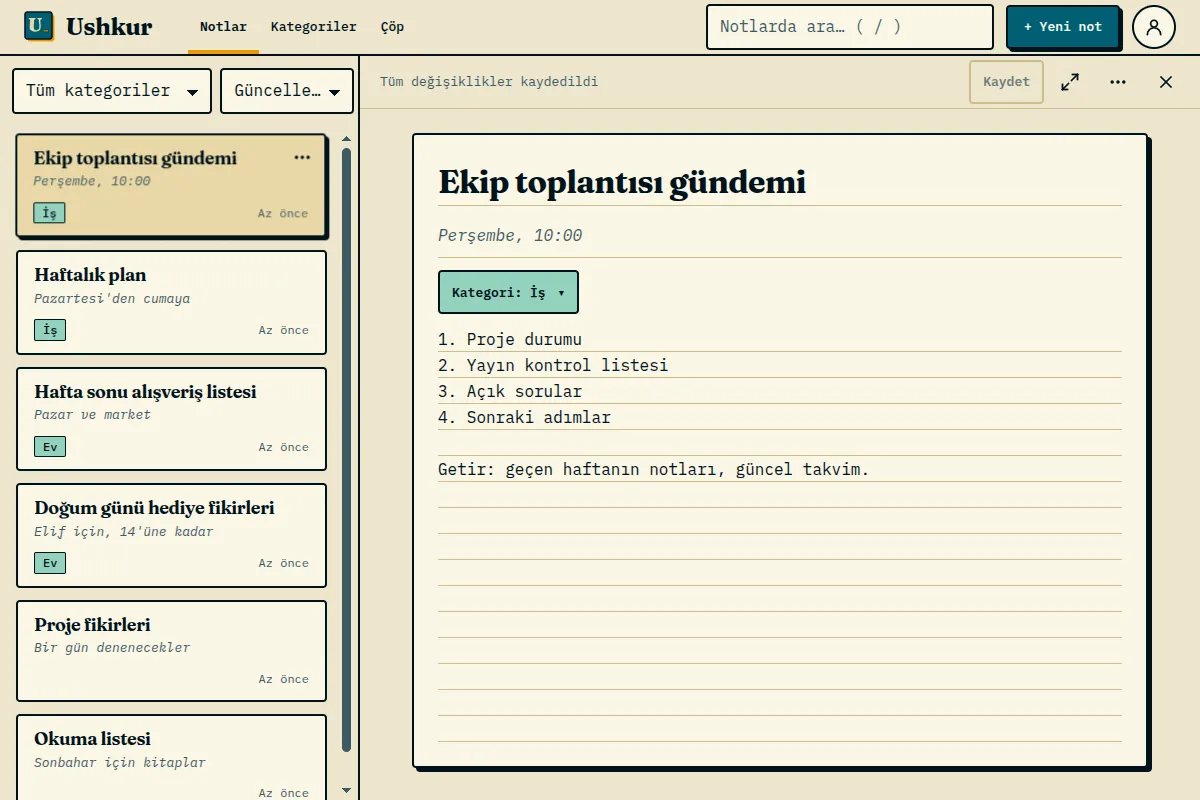Click "Elif için, 14'üne kadar" subtitle
The width and height of the screenshot is (1200, 800).
pos(124,531)
